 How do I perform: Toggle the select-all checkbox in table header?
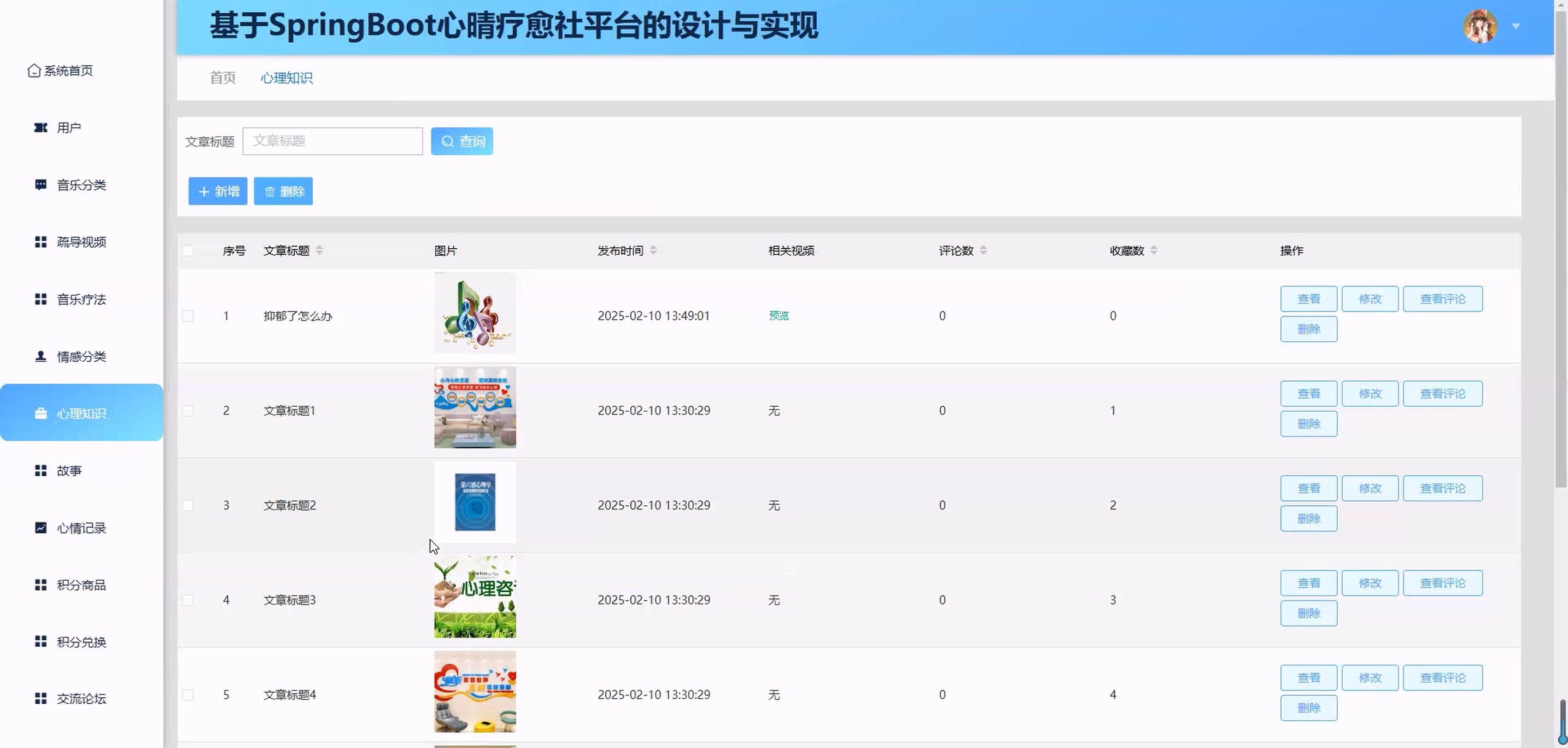coord(188,251)
